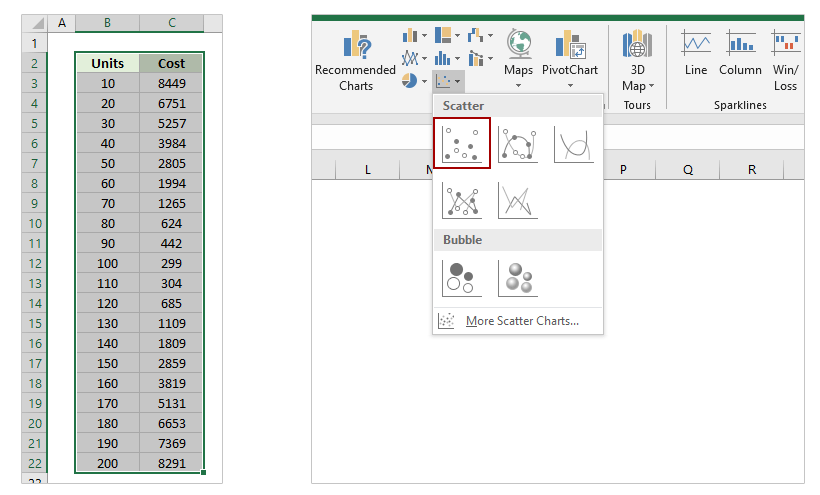Click the Units header cell
Image resolution: width=820 pixels, height=495 pixels.
click(107, 63)
